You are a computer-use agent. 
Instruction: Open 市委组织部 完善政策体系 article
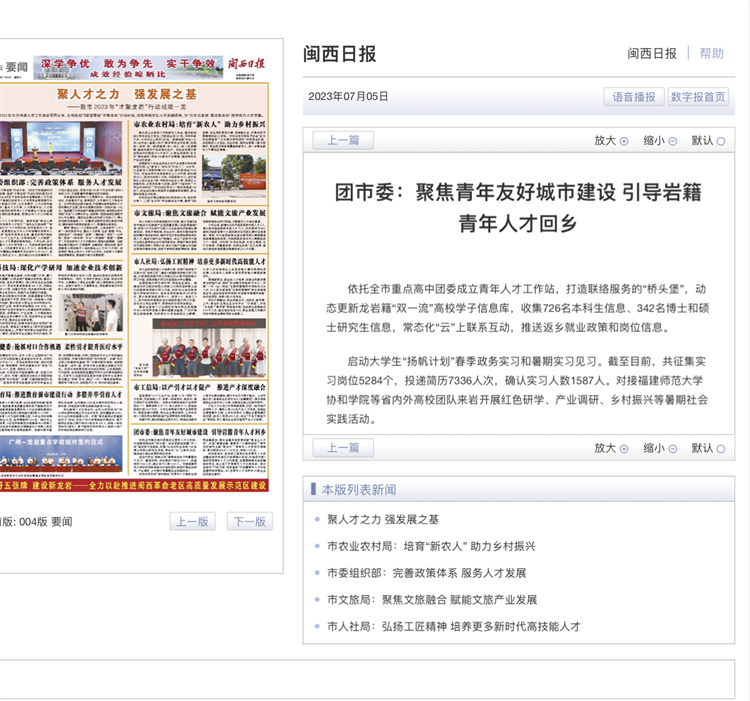(427, 573)
